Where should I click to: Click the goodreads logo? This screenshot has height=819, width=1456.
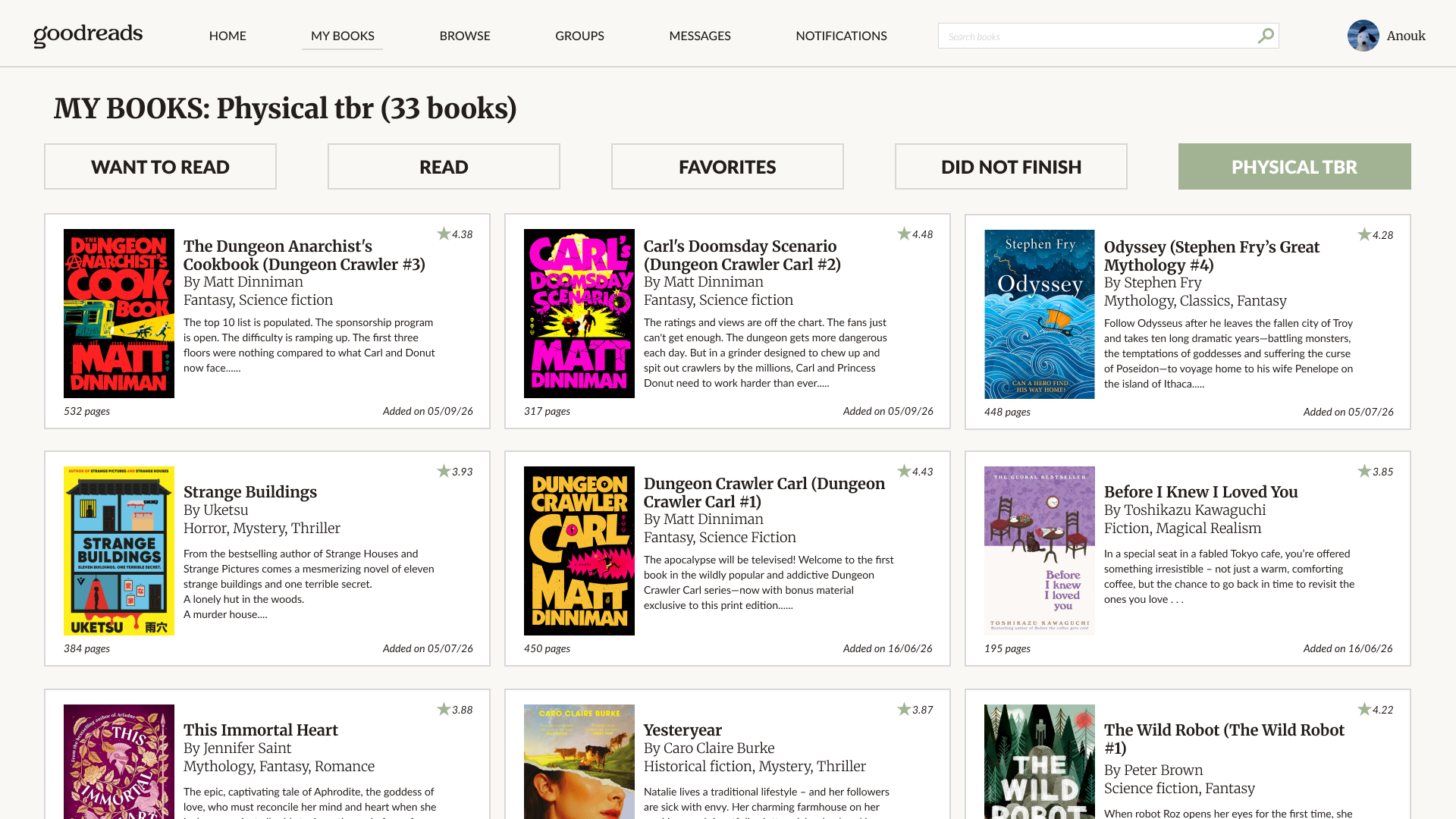click(x=88, y=35)
